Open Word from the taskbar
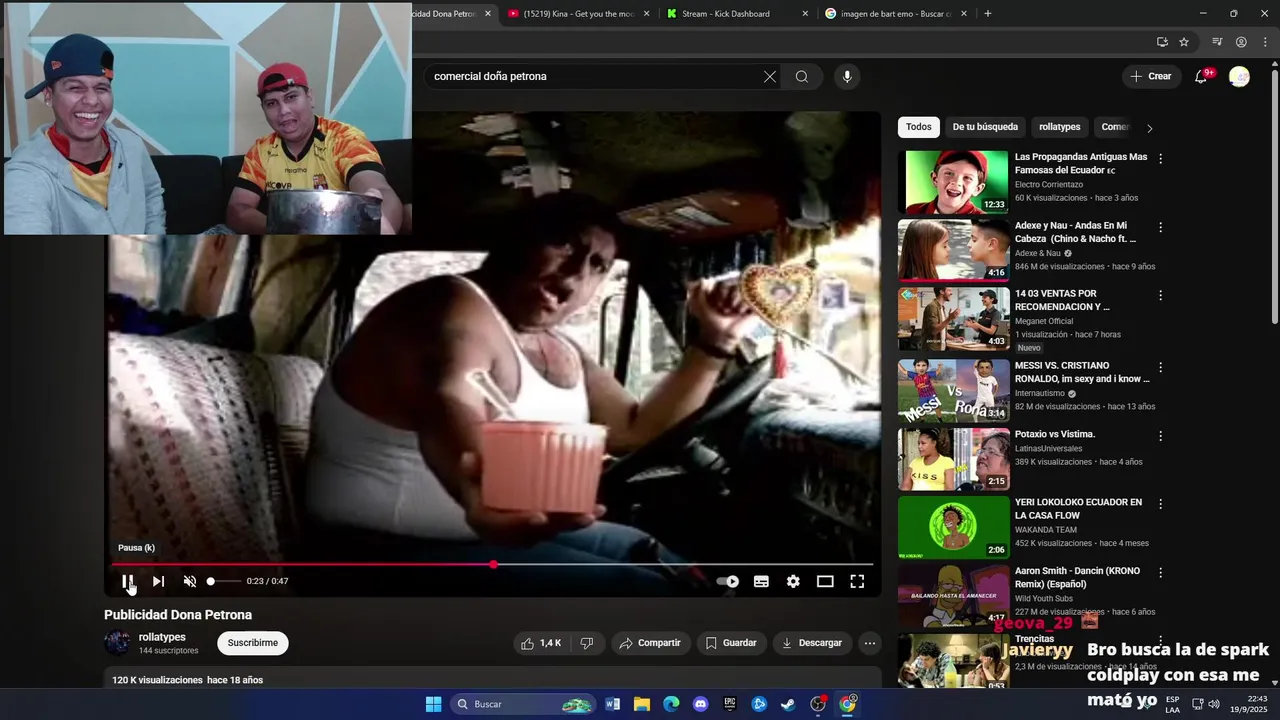Viewport: 1280px width, 720px height. [613, 704]
